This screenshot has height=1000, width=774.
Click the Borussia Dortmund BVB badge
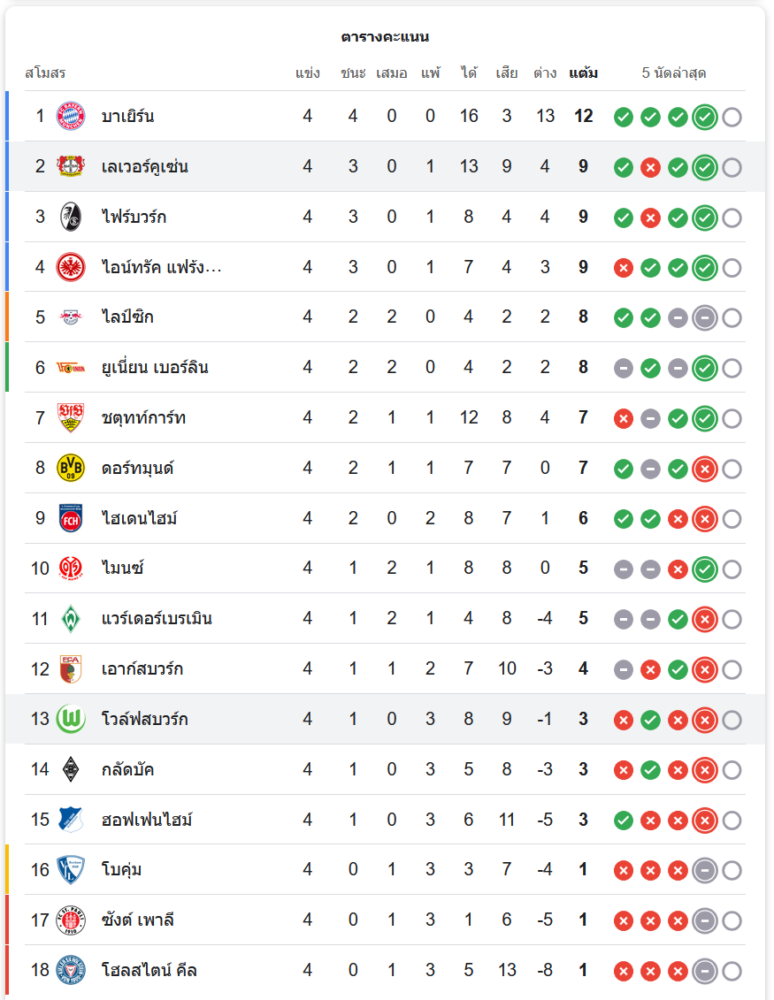[71, 468]
